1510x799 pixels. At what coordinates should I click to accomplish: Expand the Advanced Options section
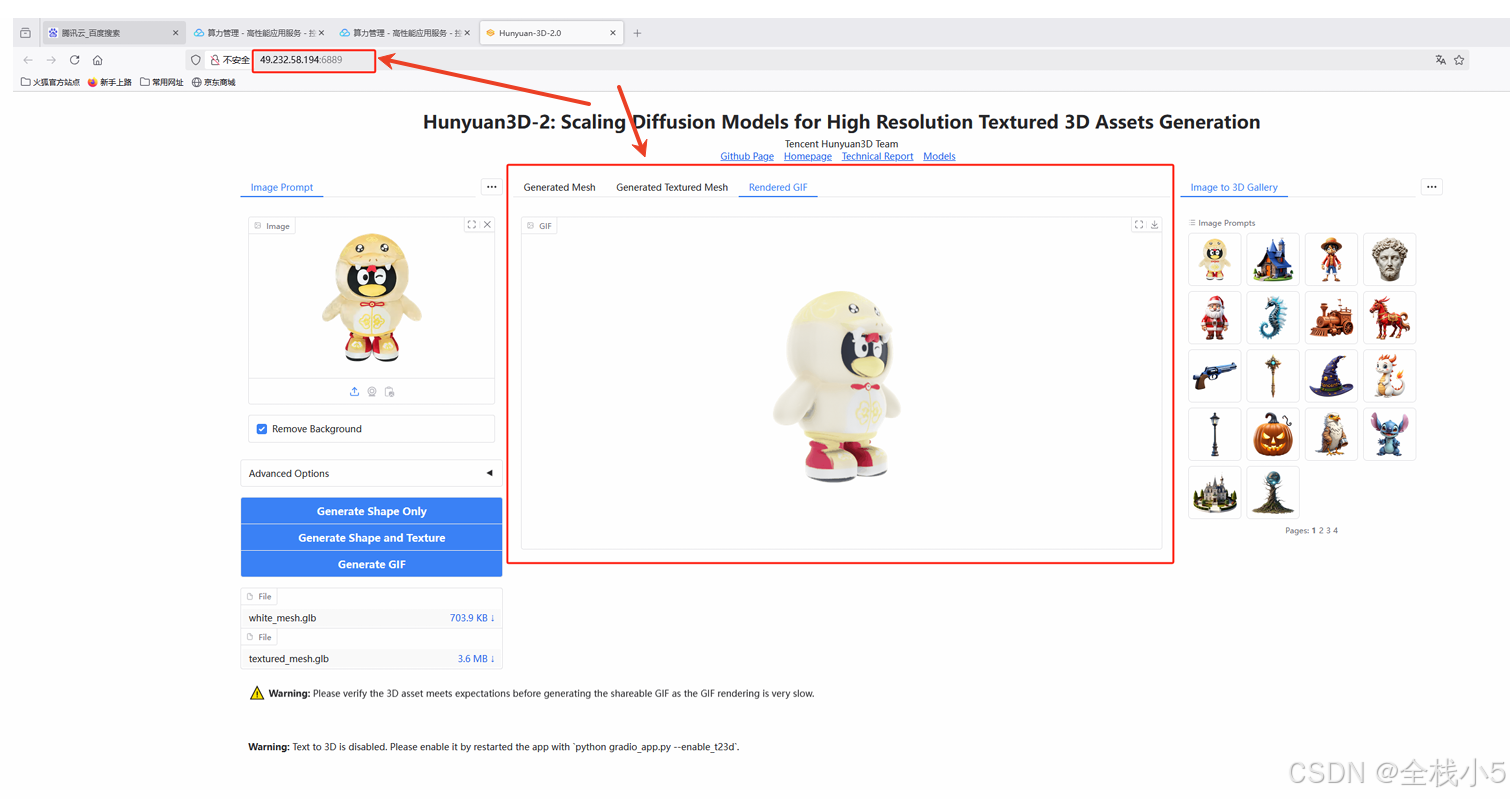click(371, 473)
